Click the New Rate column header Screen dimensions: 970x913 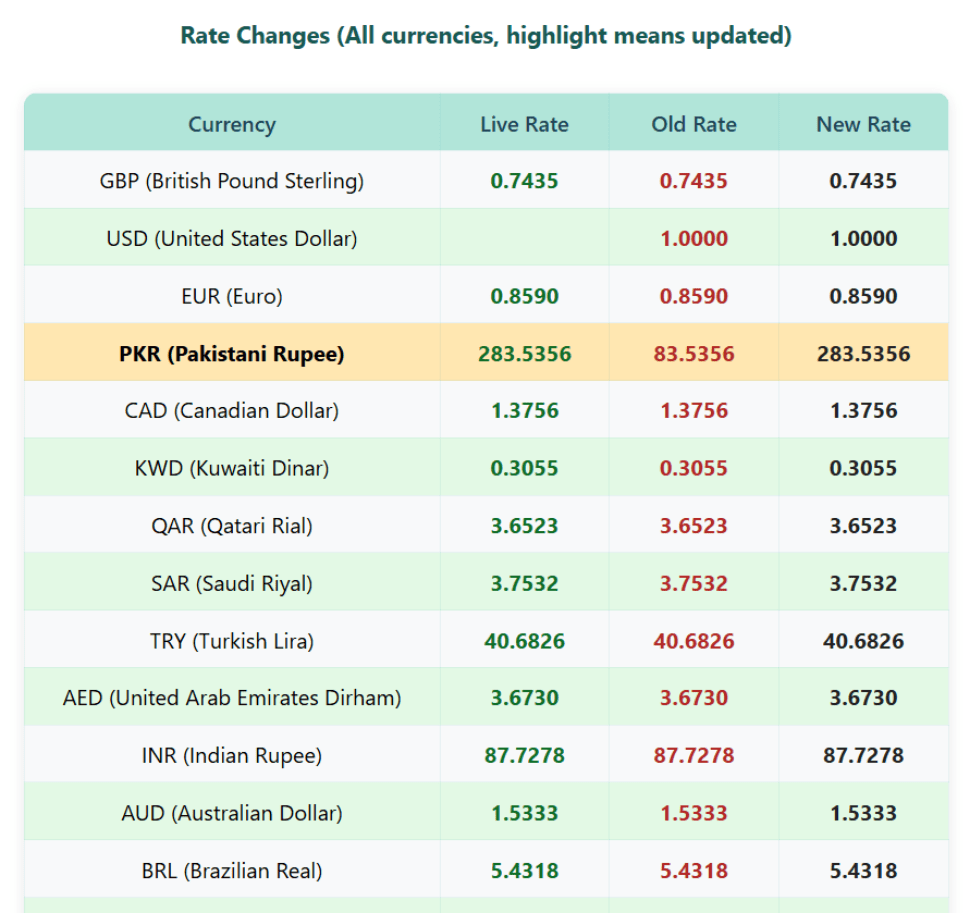tap(863, 124)
